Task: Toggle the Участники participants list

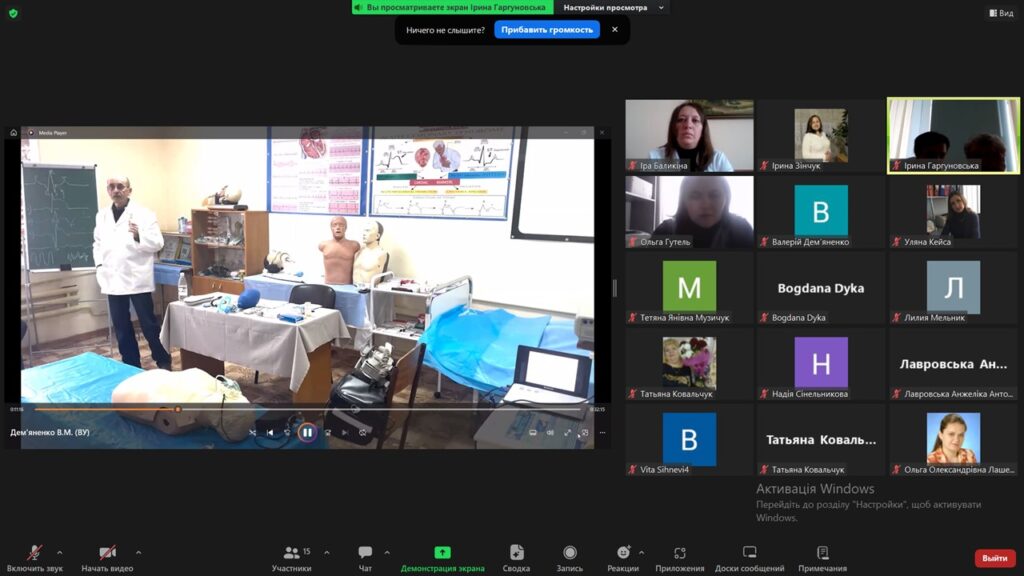Action: (291, 555)
